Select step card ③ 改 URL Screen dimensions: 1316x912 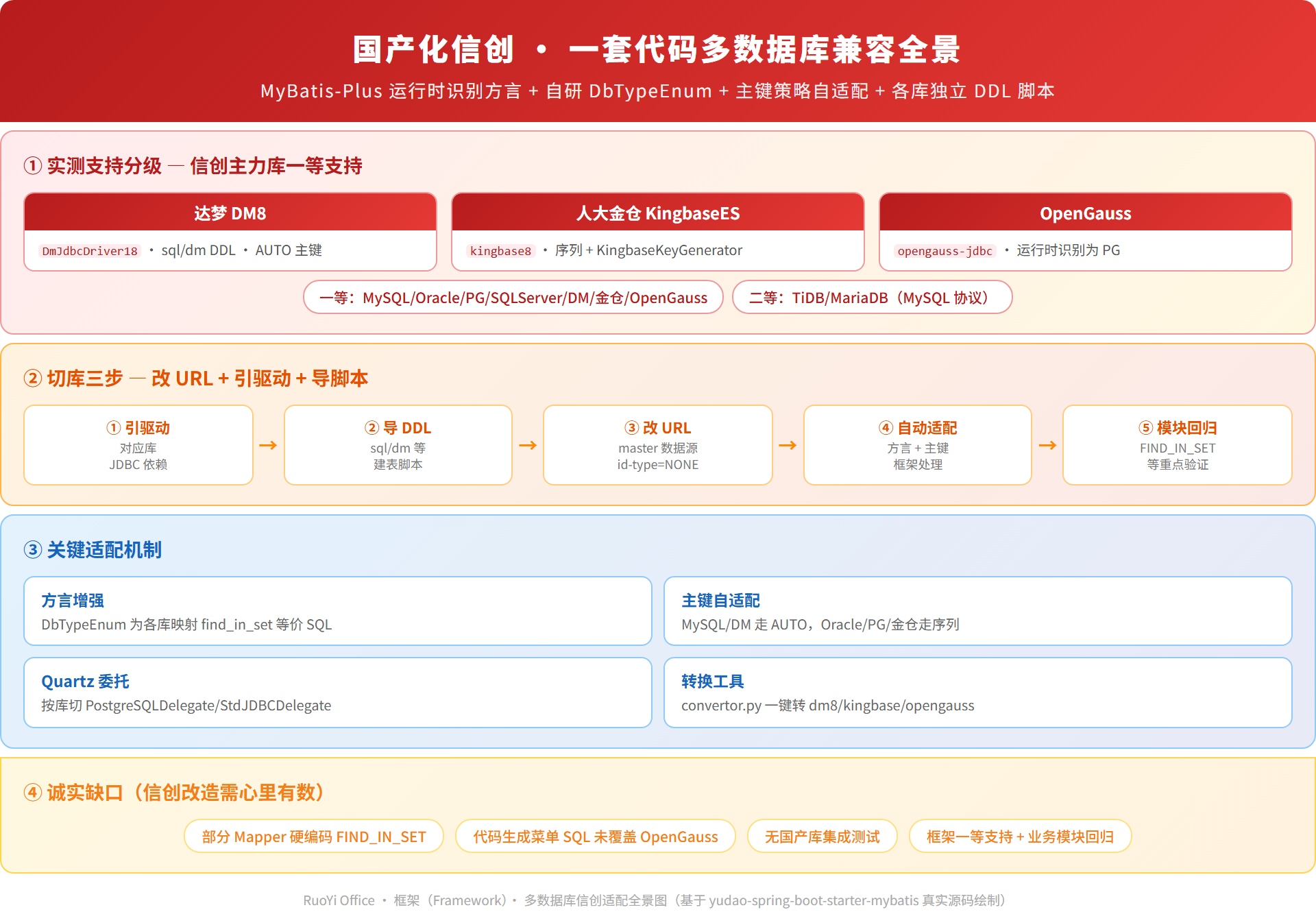click(658, 445)
